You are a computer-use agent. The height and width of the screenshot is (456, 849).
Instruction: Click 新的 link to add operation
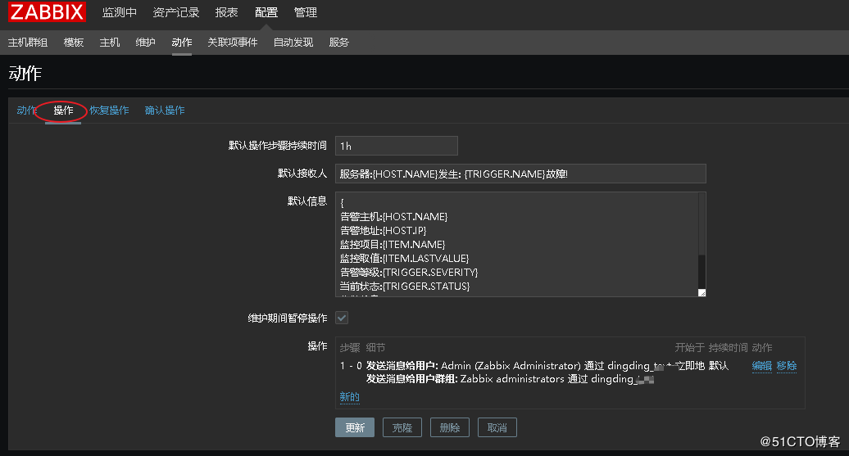click(350, 397)
